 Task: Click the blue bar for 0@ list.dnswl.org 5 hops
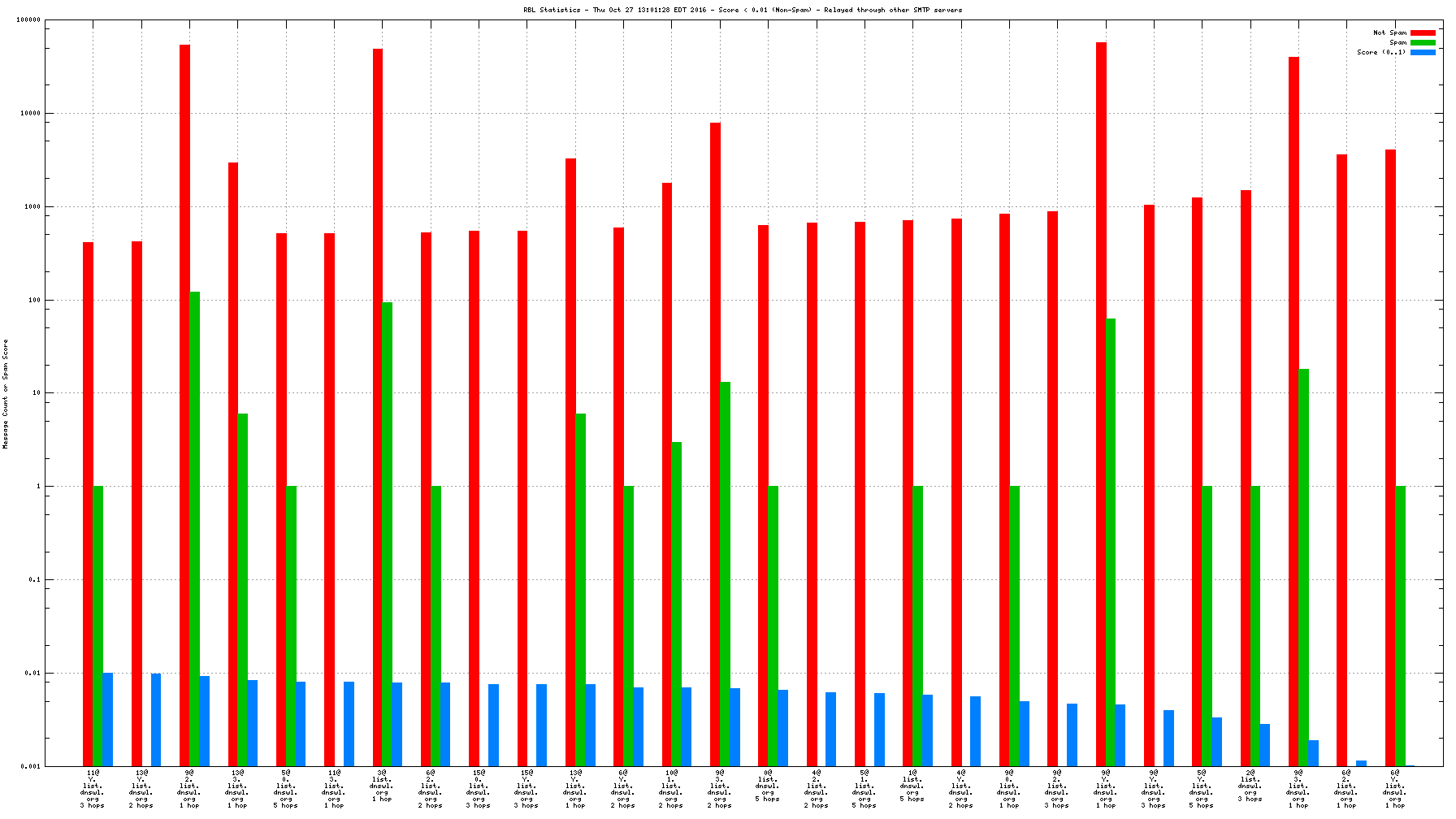click(x=782, y=727)
